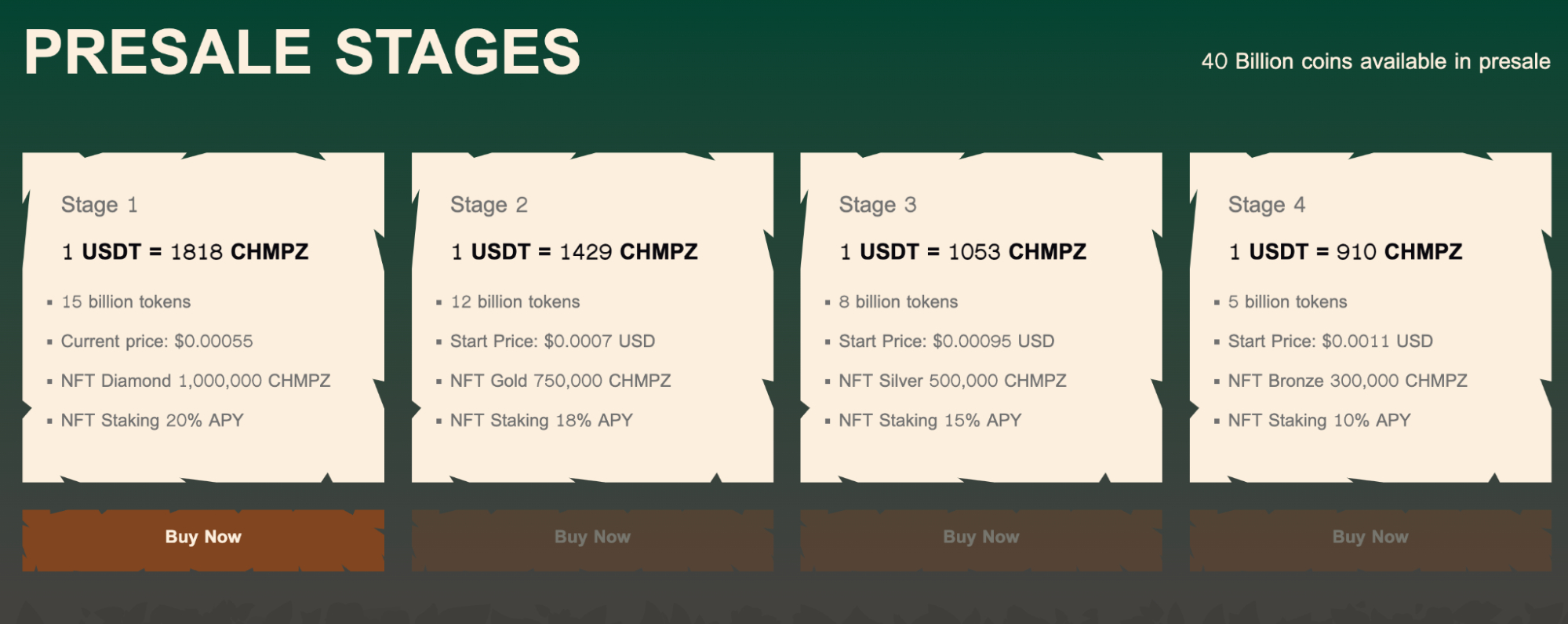Click the 1 USDT = 1818 CHMPZ rate
1568x624 pixels.
click(x=185, y=251)
